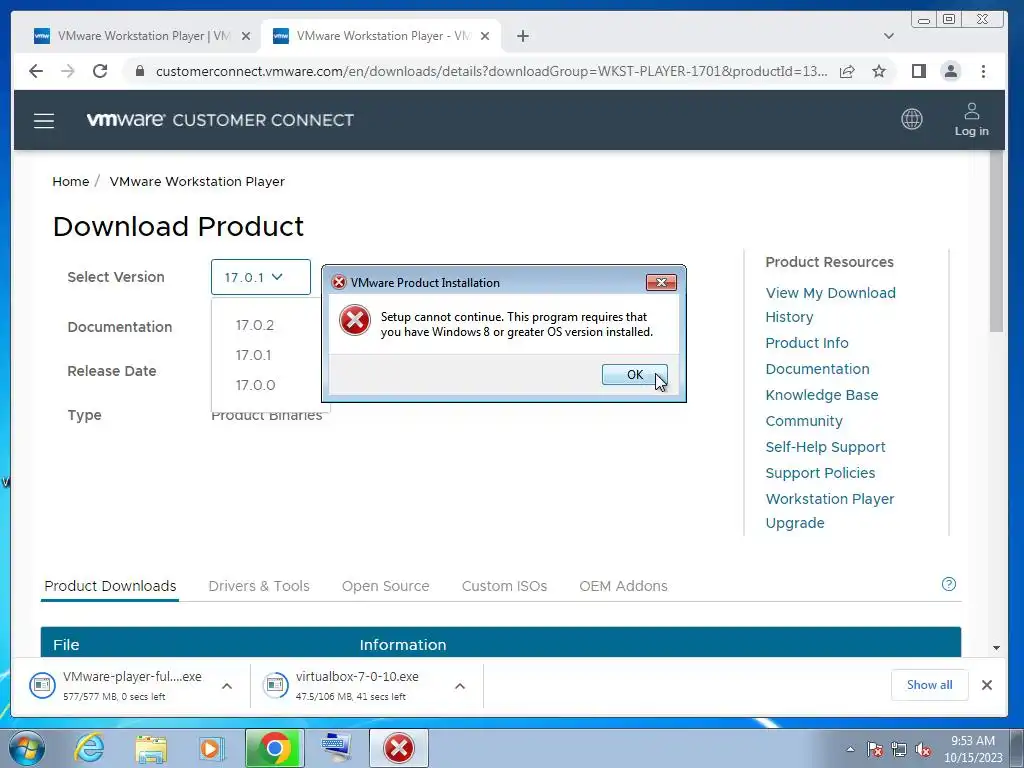Screen dimensions: 1024x768
Task: Go back to the previous page
Action: pos(36,71)
